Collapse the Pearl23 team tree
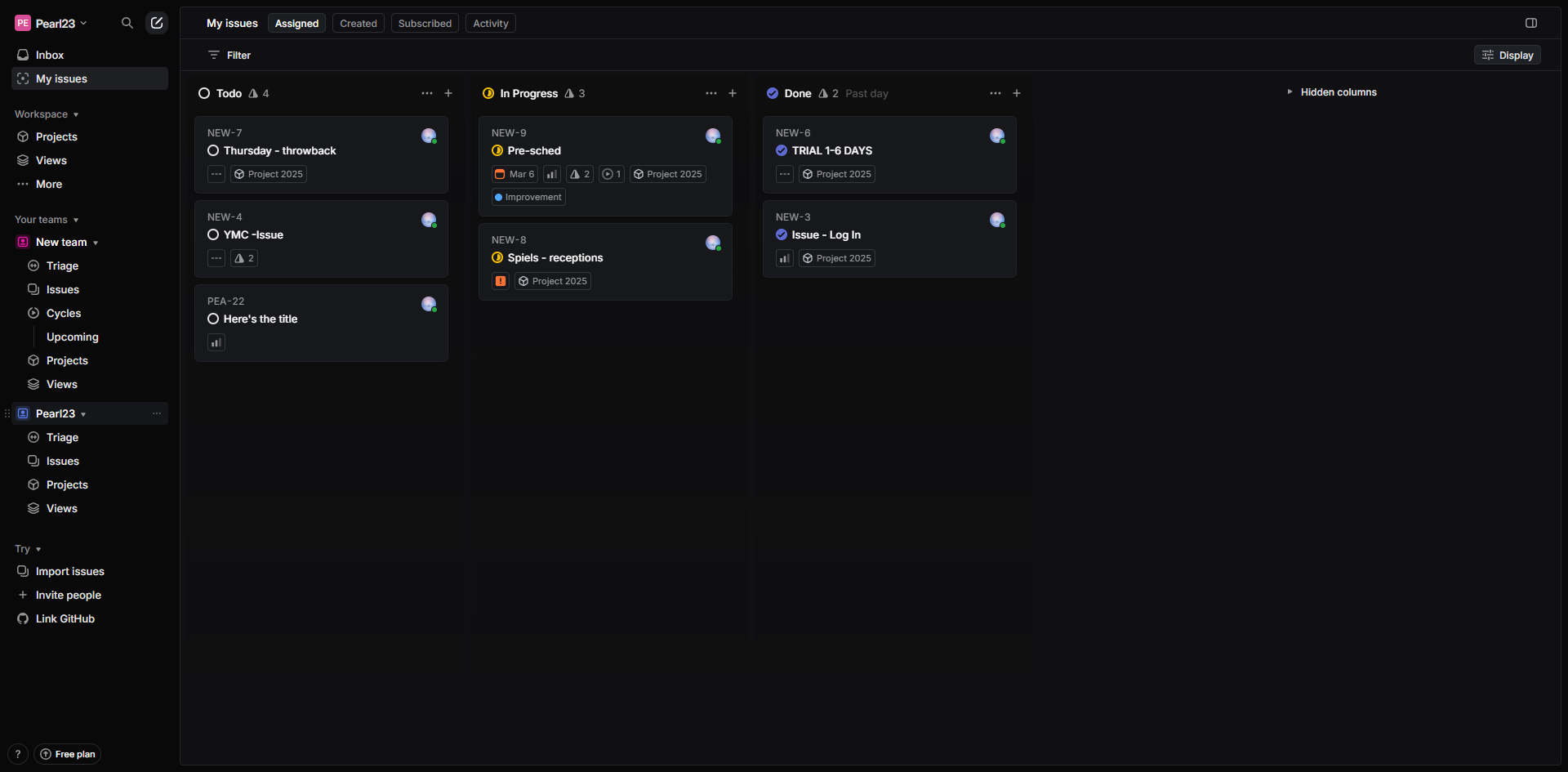Image resolution: width=1568 pixels, height=772 pixels. coord(83,414)
